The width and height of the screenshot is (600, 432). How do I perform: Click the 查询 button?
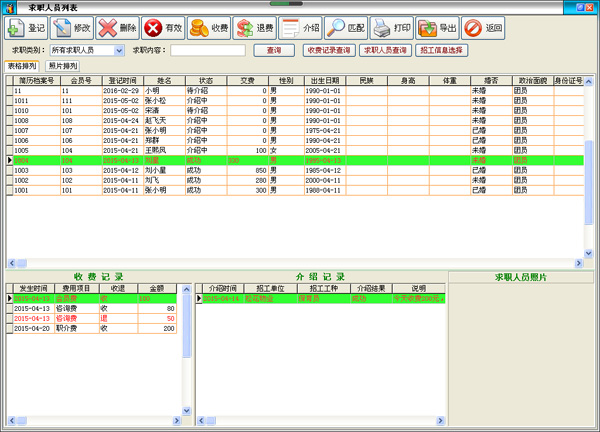[x=274, y=50]
